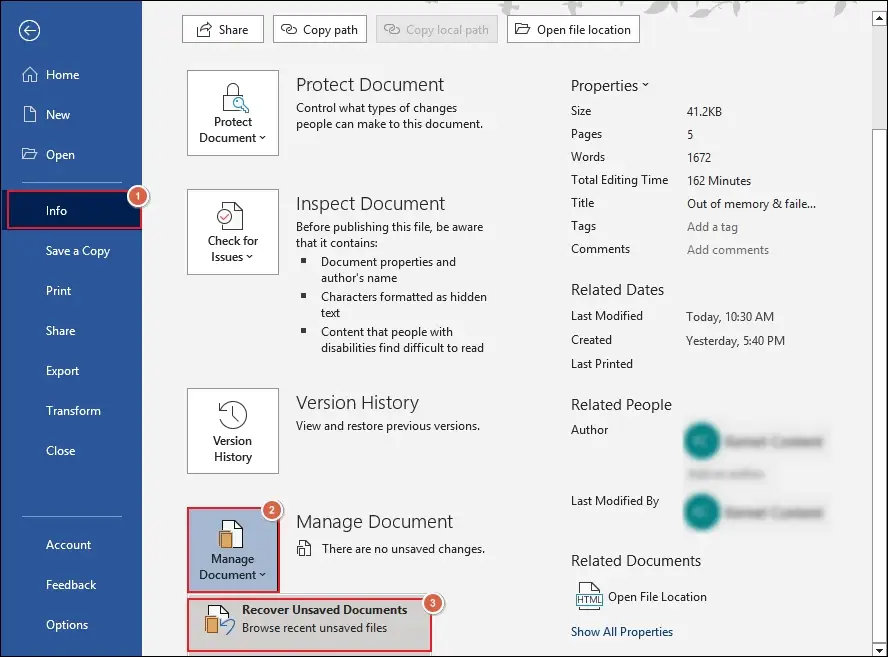Click the link icon on Copy path
Viewport: 888px width, 657px height.
coord(289,29)
